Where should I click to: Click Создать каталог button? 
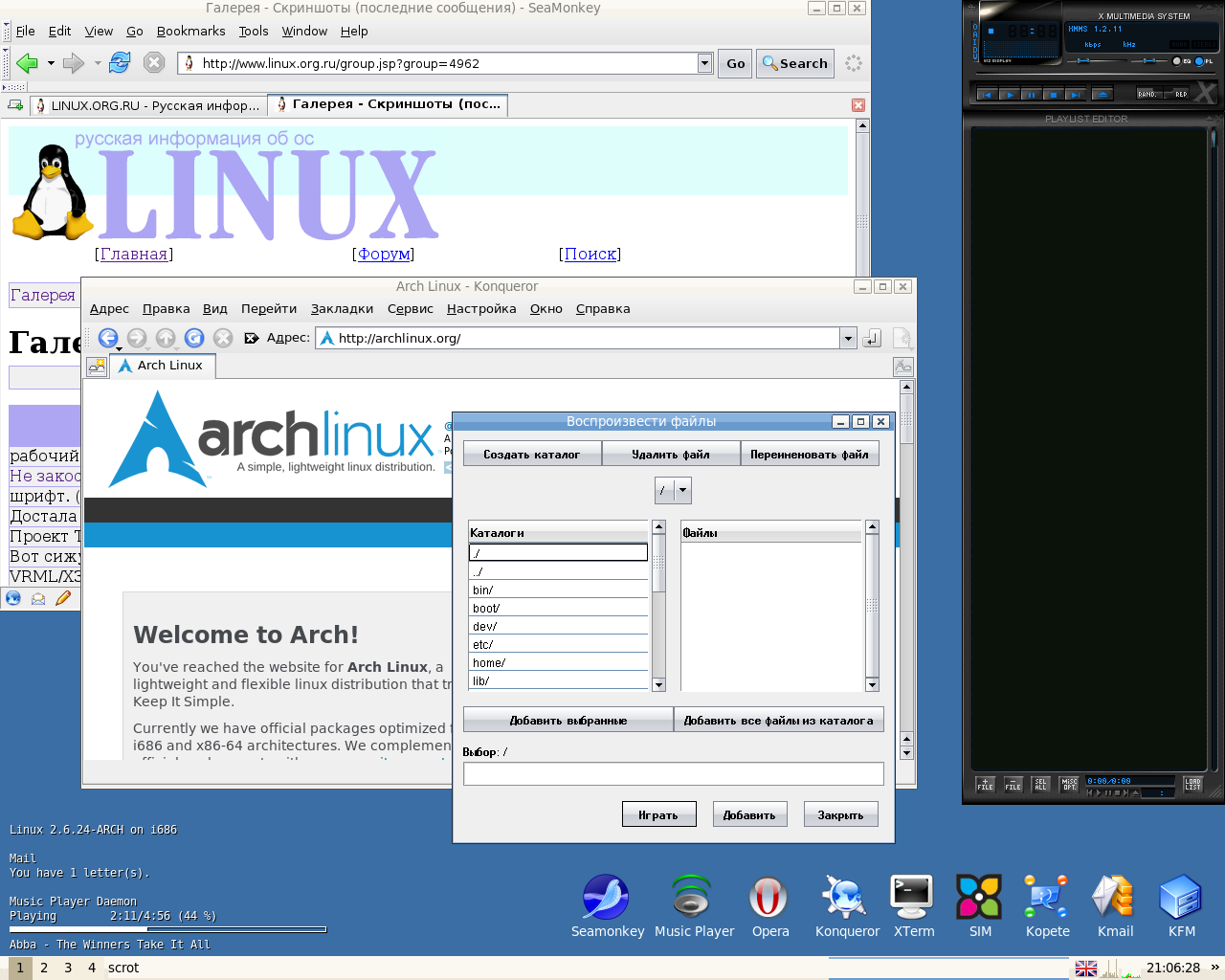[532, 454]
